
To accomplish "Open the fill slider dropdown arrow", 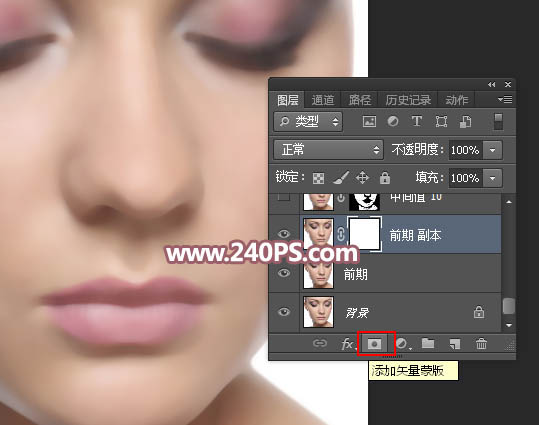I will point(493,178).
